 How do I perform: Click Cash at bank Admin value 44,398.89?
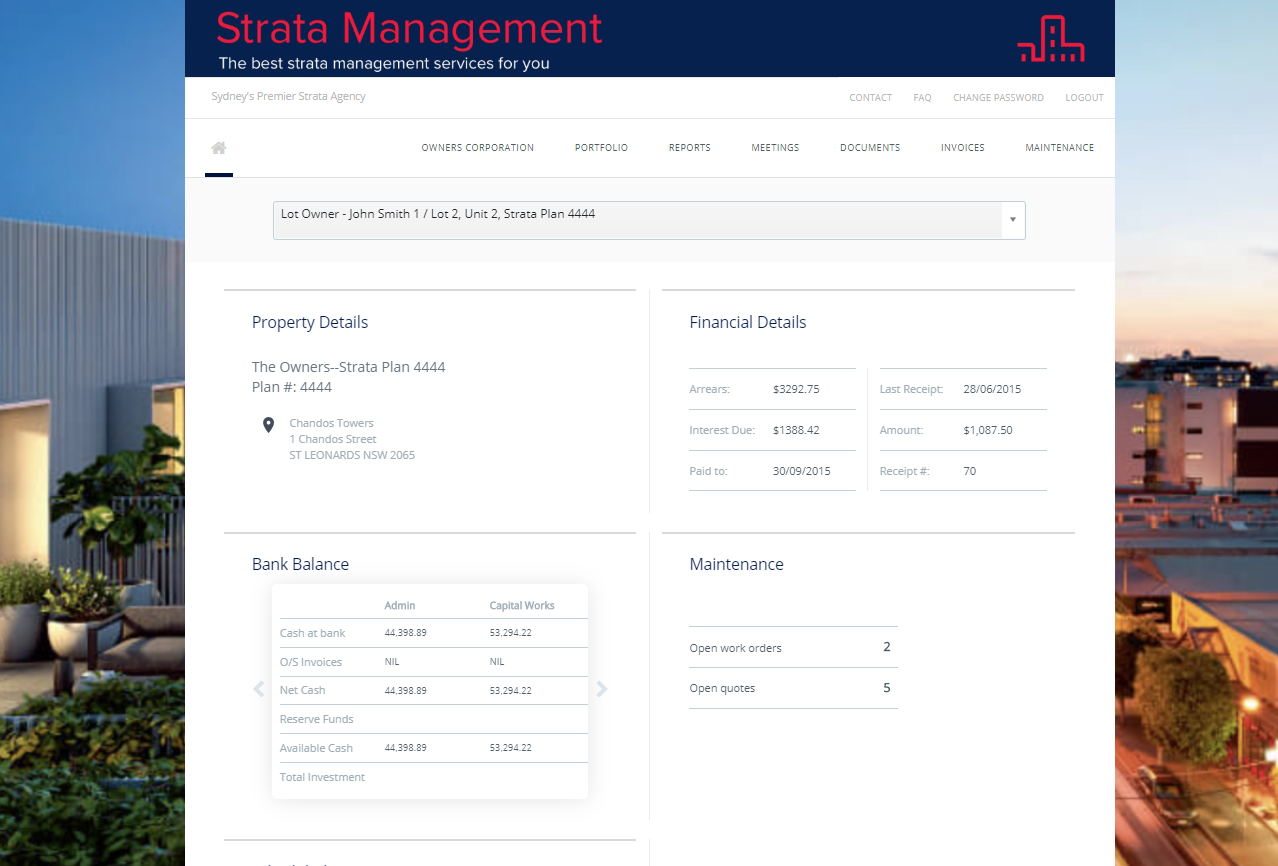406,633
